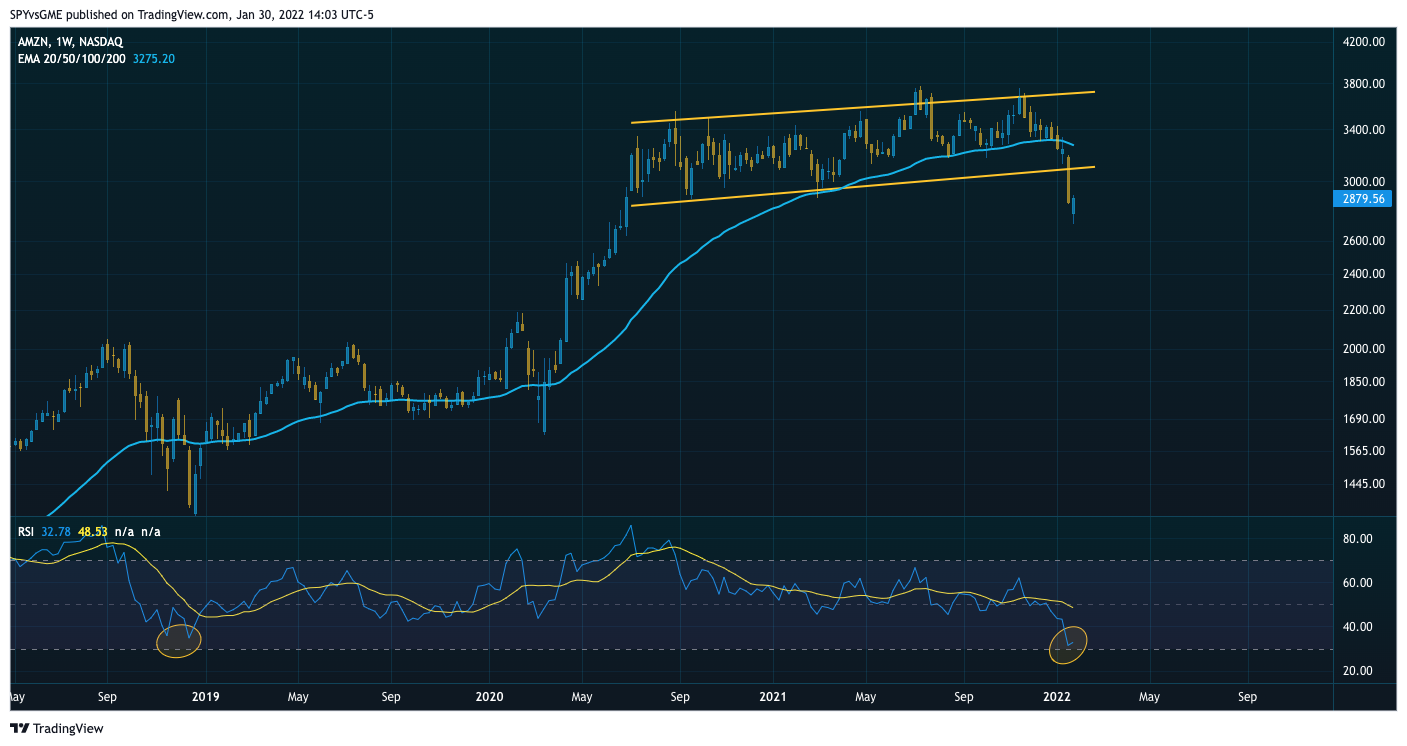The width and height of the screenshot is (1407, 746).
Task: Click the 3000.00 price axis label
Action: click(1364, 182)
